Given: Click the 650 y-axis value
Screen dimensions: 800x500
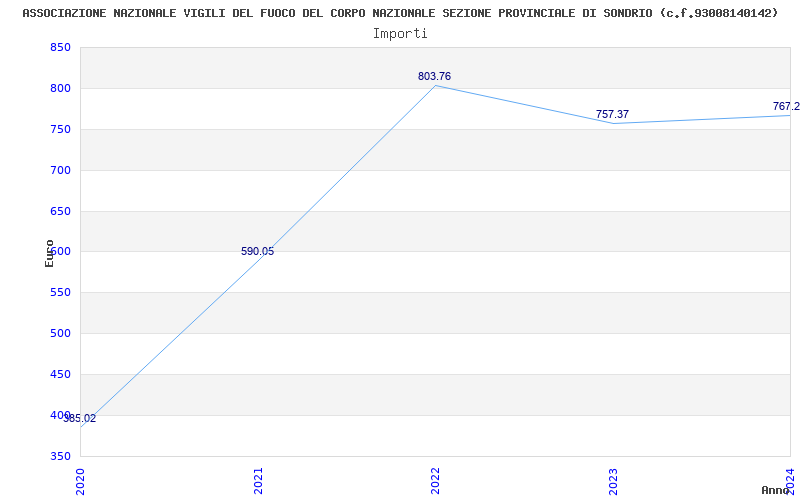Looking at the screenshot, I should (60, 211).
